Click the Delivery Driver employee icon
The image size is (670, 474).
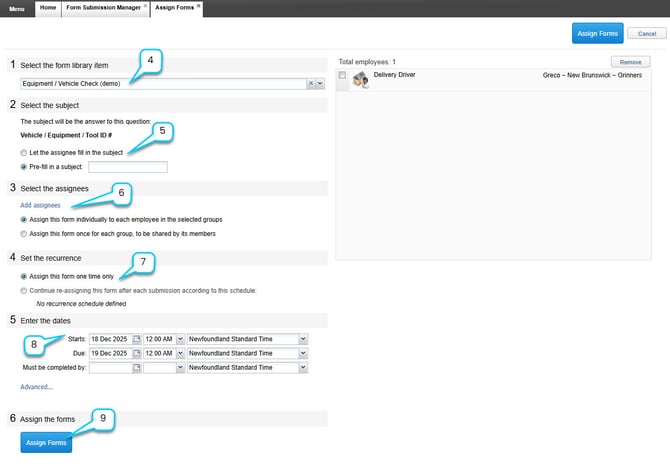pos(357,80)
